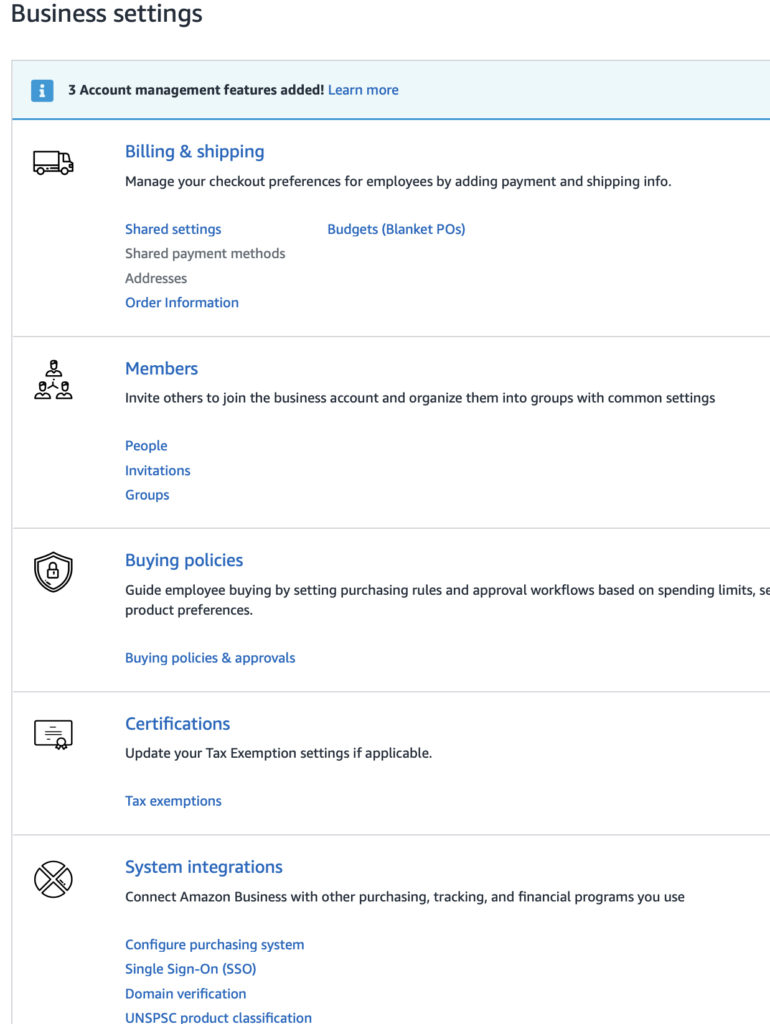770x1024 pixels.
Task: Open Invitations page
Action: (x=157, y=470)
